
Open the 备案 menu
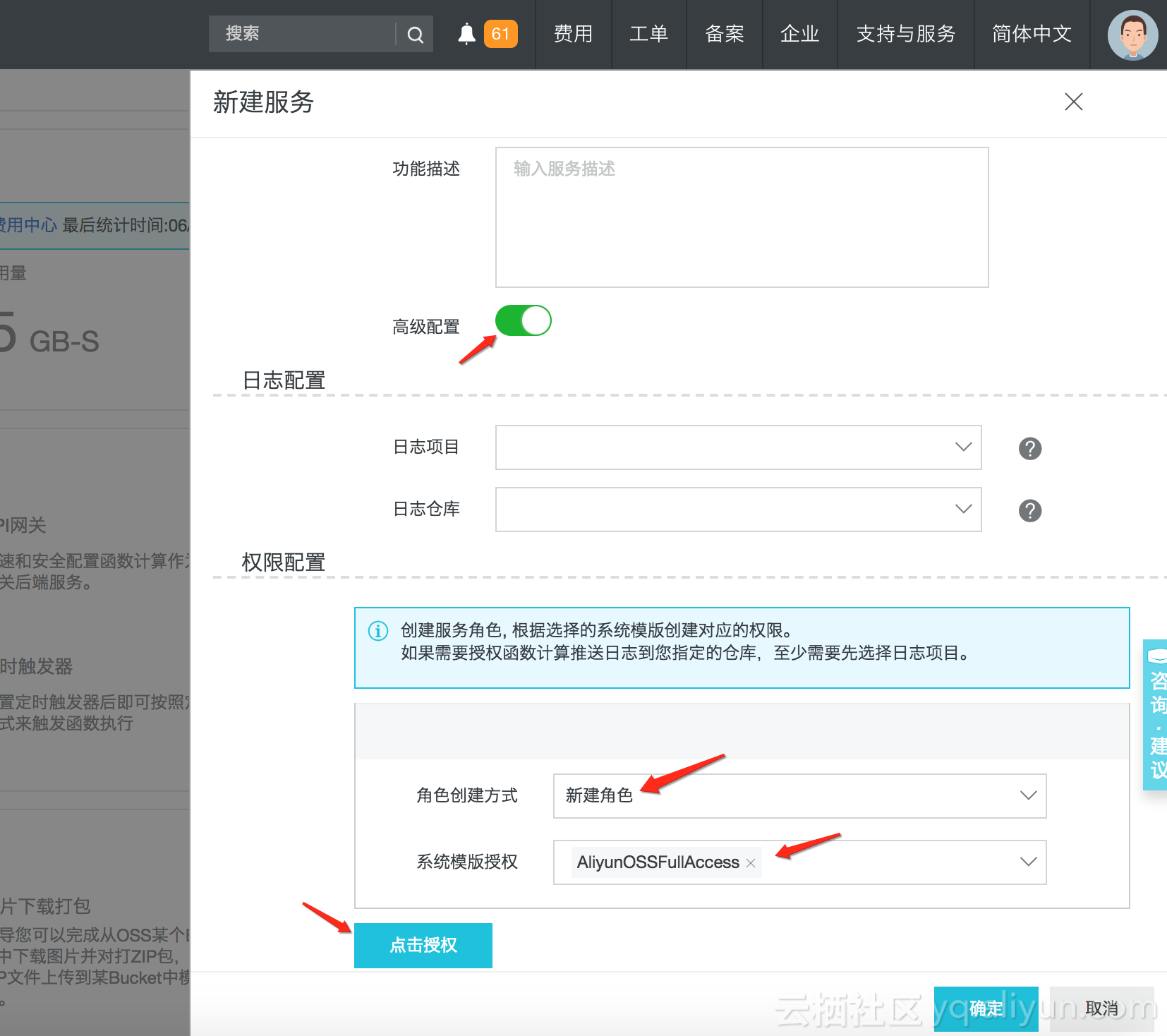click(725, 34)
